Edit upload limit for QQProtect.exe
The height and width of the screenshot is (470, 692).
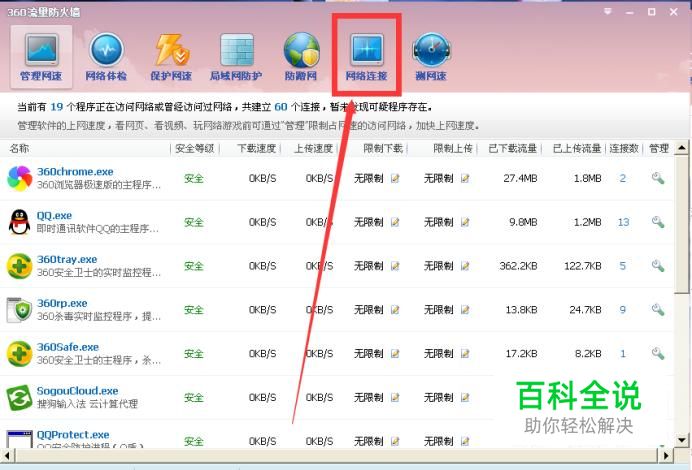[465, 441]
